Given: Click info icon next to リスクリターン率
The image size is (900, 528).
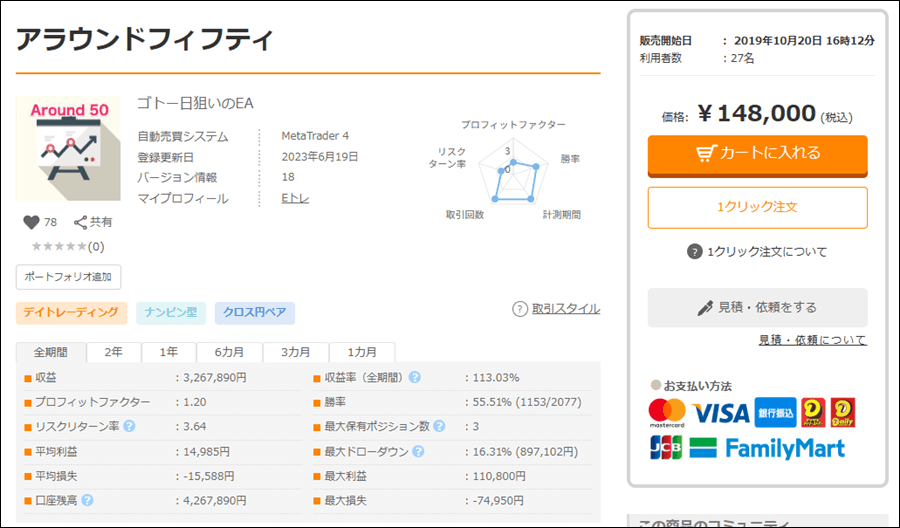Looking at the screenshot, I should coord(129,426).
